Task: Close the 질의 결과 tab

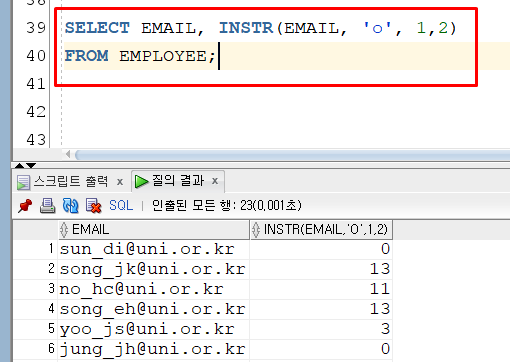Action: pyautogui.click(x=215, y=181)
